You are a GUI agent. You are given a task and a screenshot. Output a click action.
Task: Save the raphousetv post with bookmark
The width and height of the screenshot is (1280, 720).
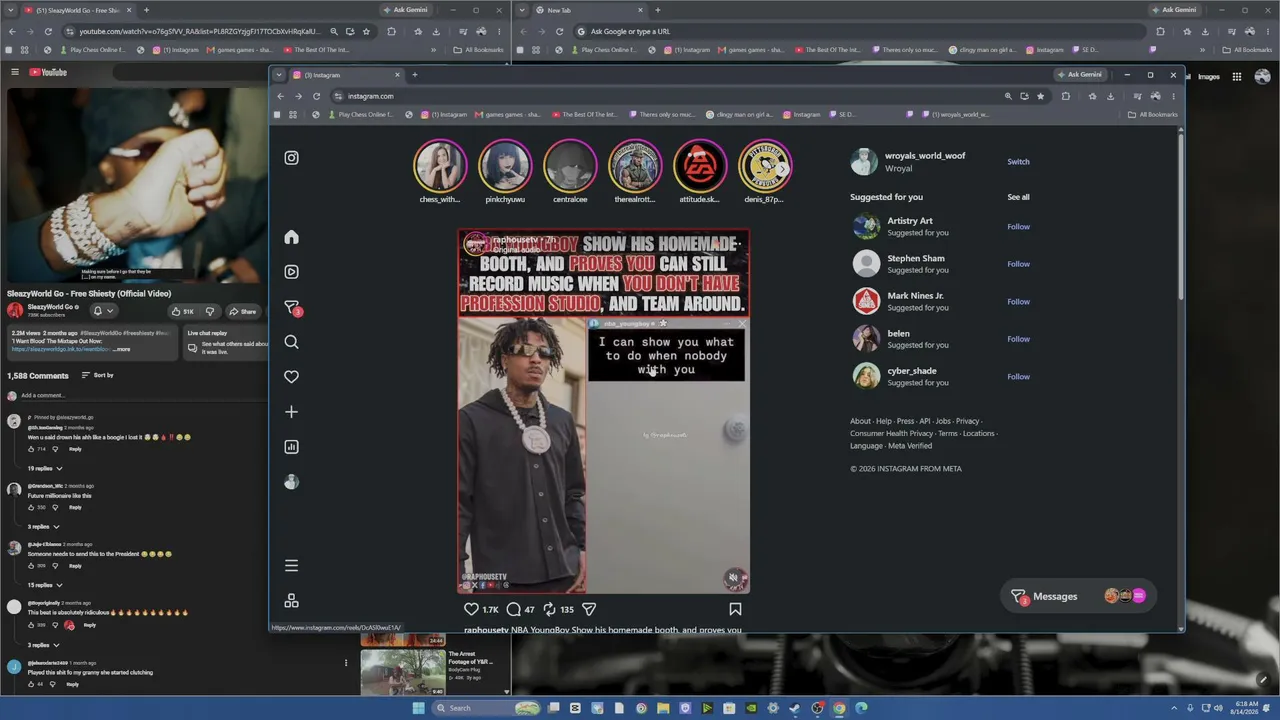(735, 609)
